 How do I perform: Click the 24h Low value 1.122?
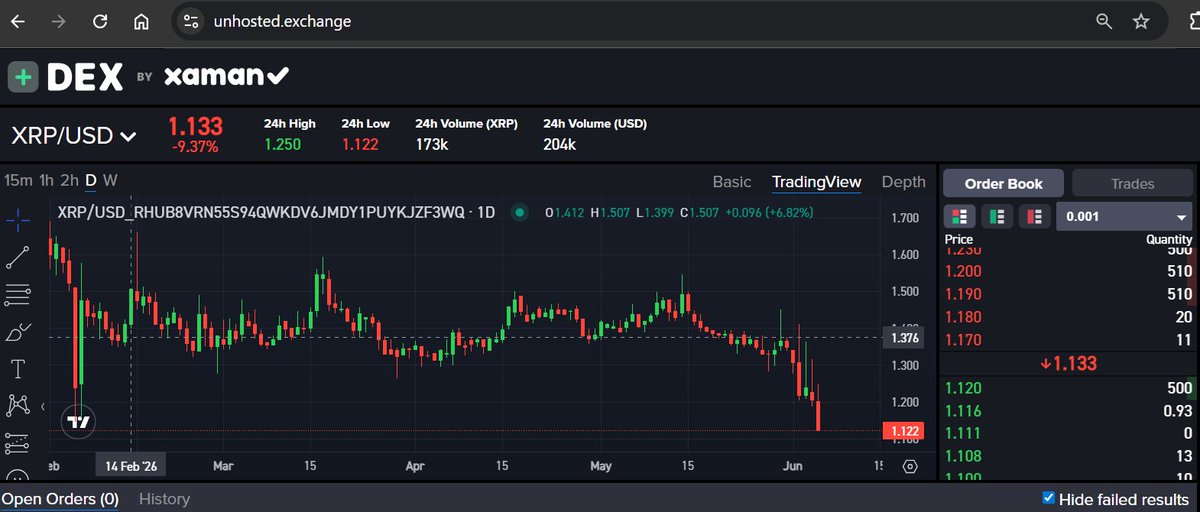(359, 144)
